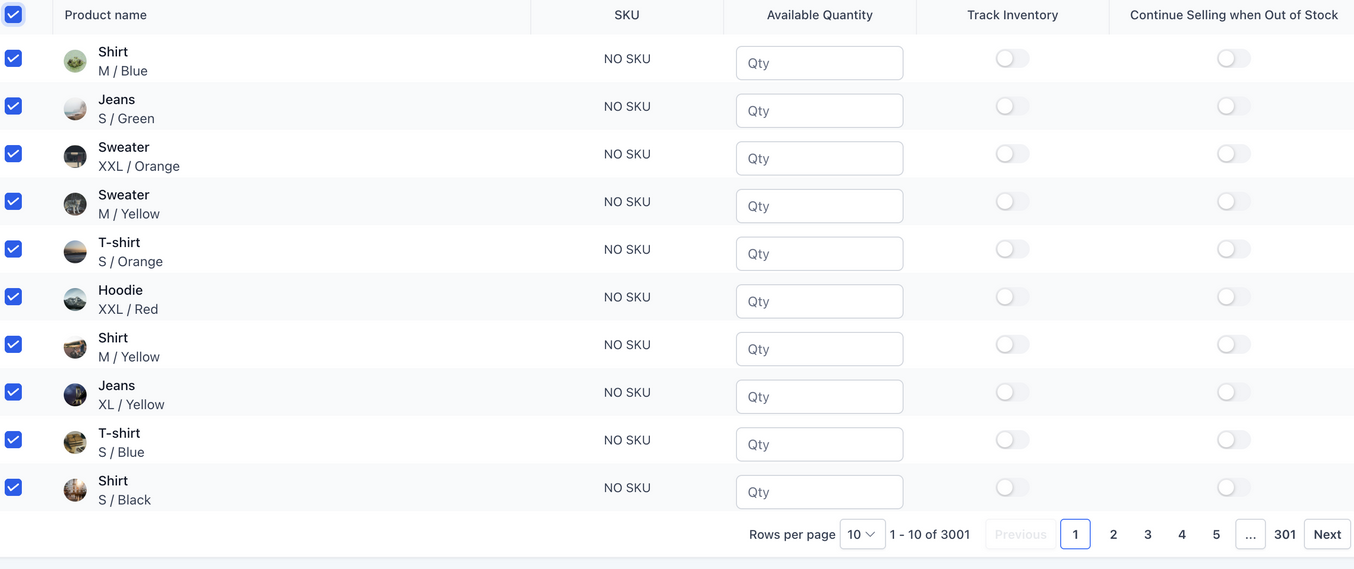Click the Next page button

(x=1327, y=534)
